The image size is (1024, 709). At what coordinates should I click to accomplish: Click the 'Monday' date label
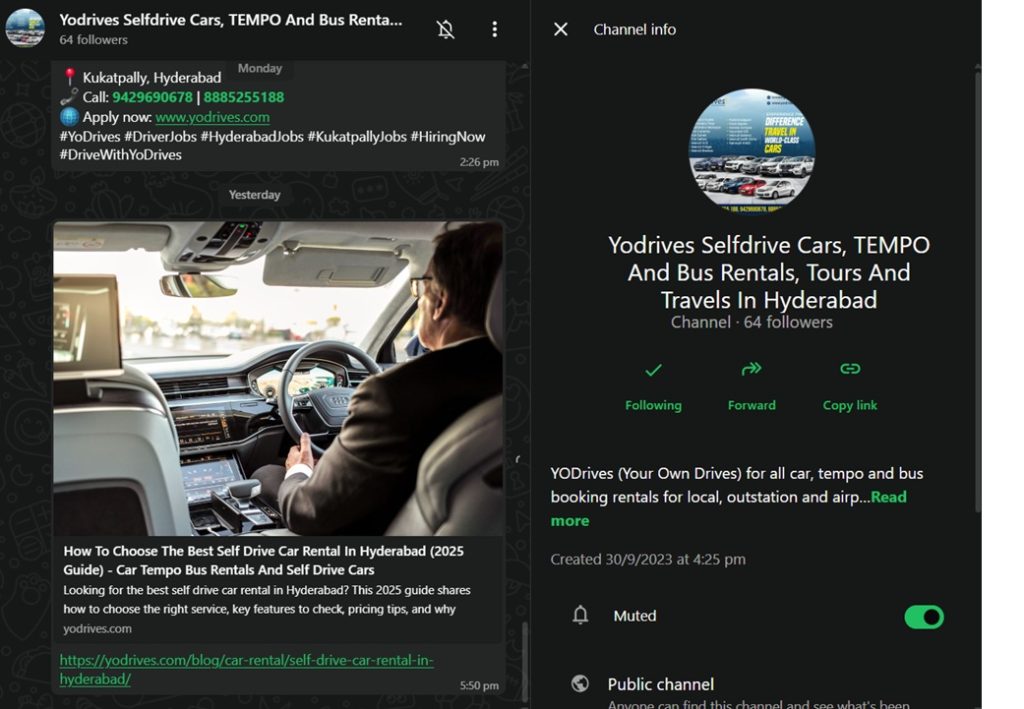coord(260,68)
